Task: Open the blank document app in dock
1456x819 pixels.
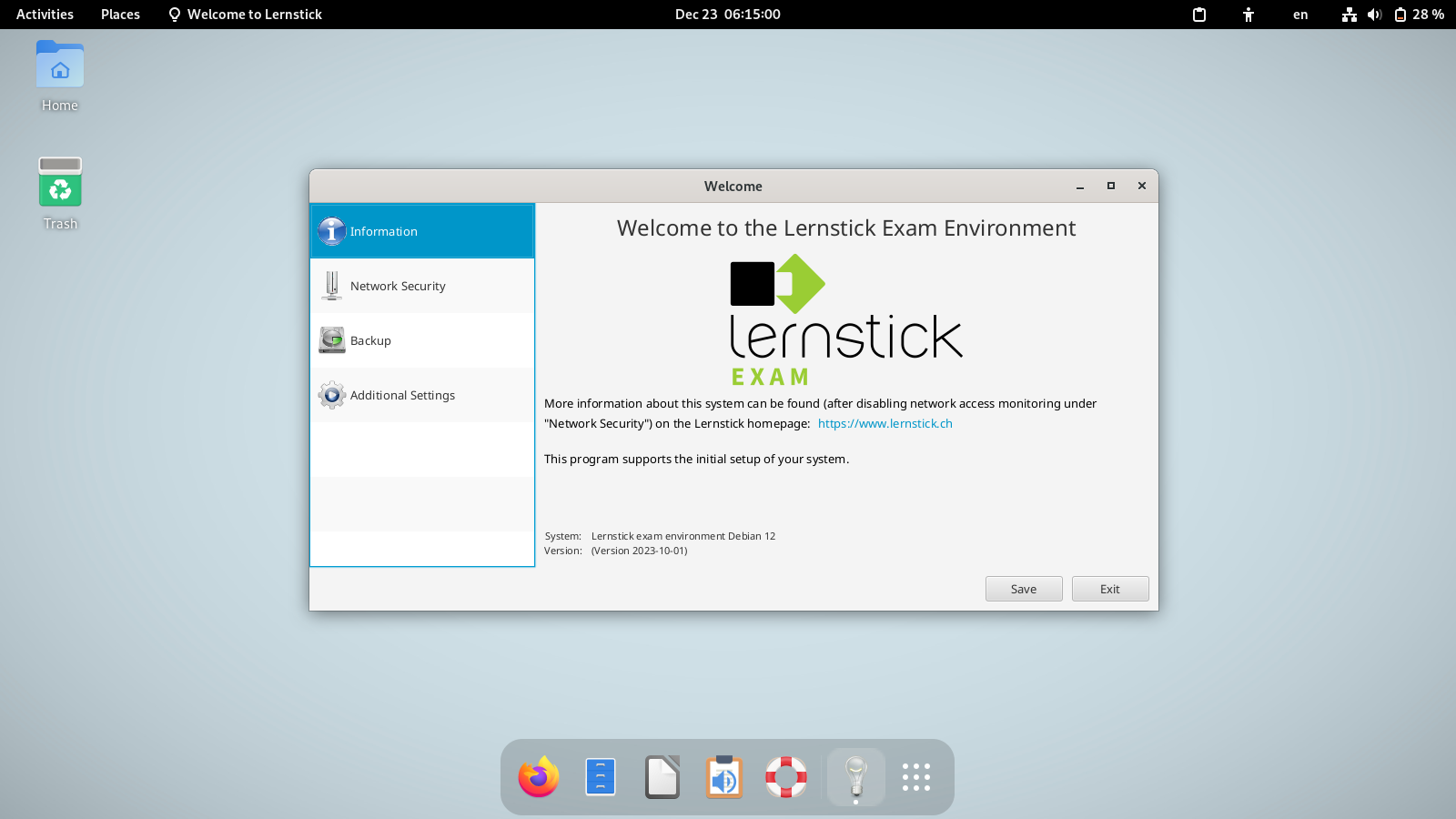Action: (x=662, y=777)
